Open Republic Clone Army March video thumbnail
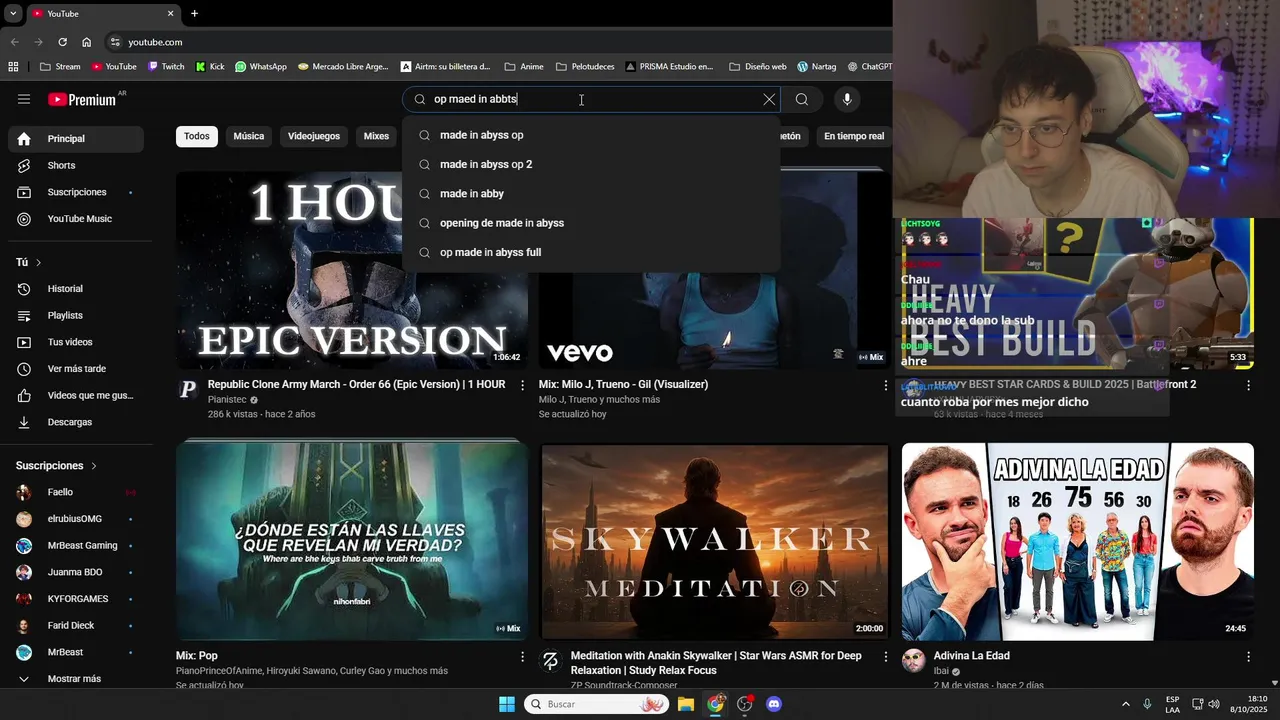Viewport: 1280px width, 720px height. pyautogui.click(x=352, y=270)
